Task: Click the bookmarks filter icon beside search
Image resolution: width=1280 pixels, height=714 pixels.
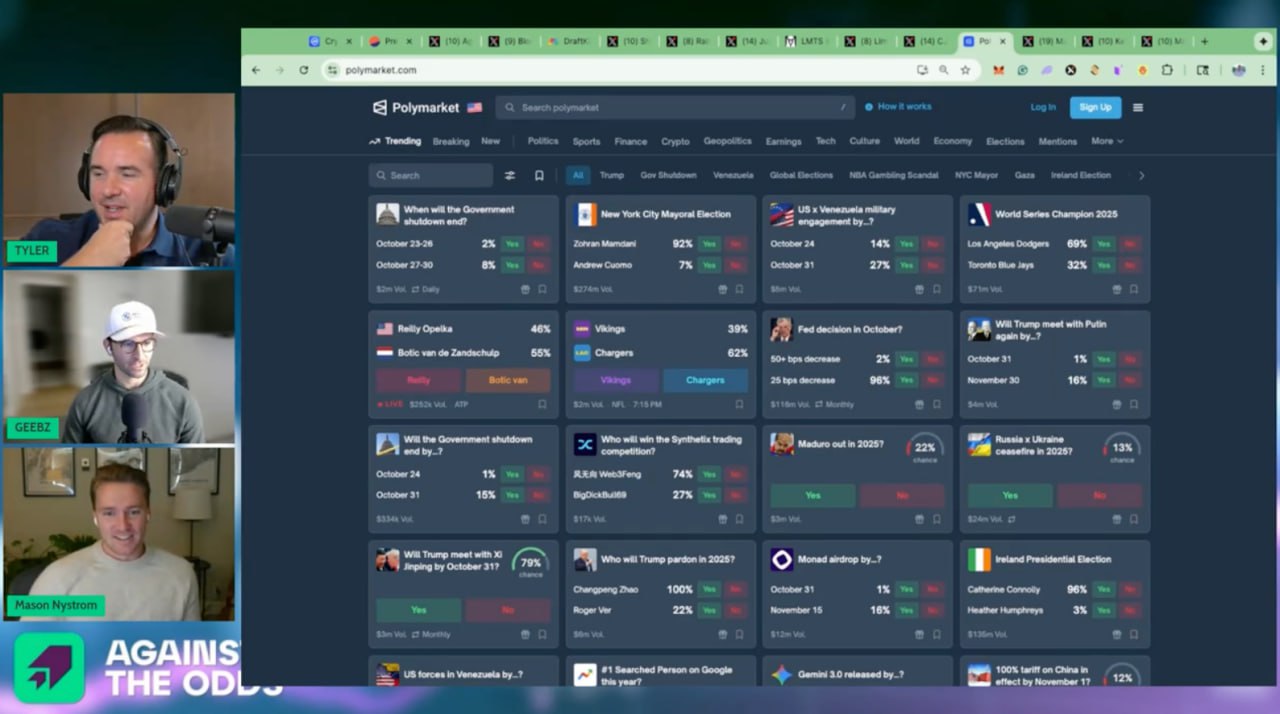Action: [539, 175]
